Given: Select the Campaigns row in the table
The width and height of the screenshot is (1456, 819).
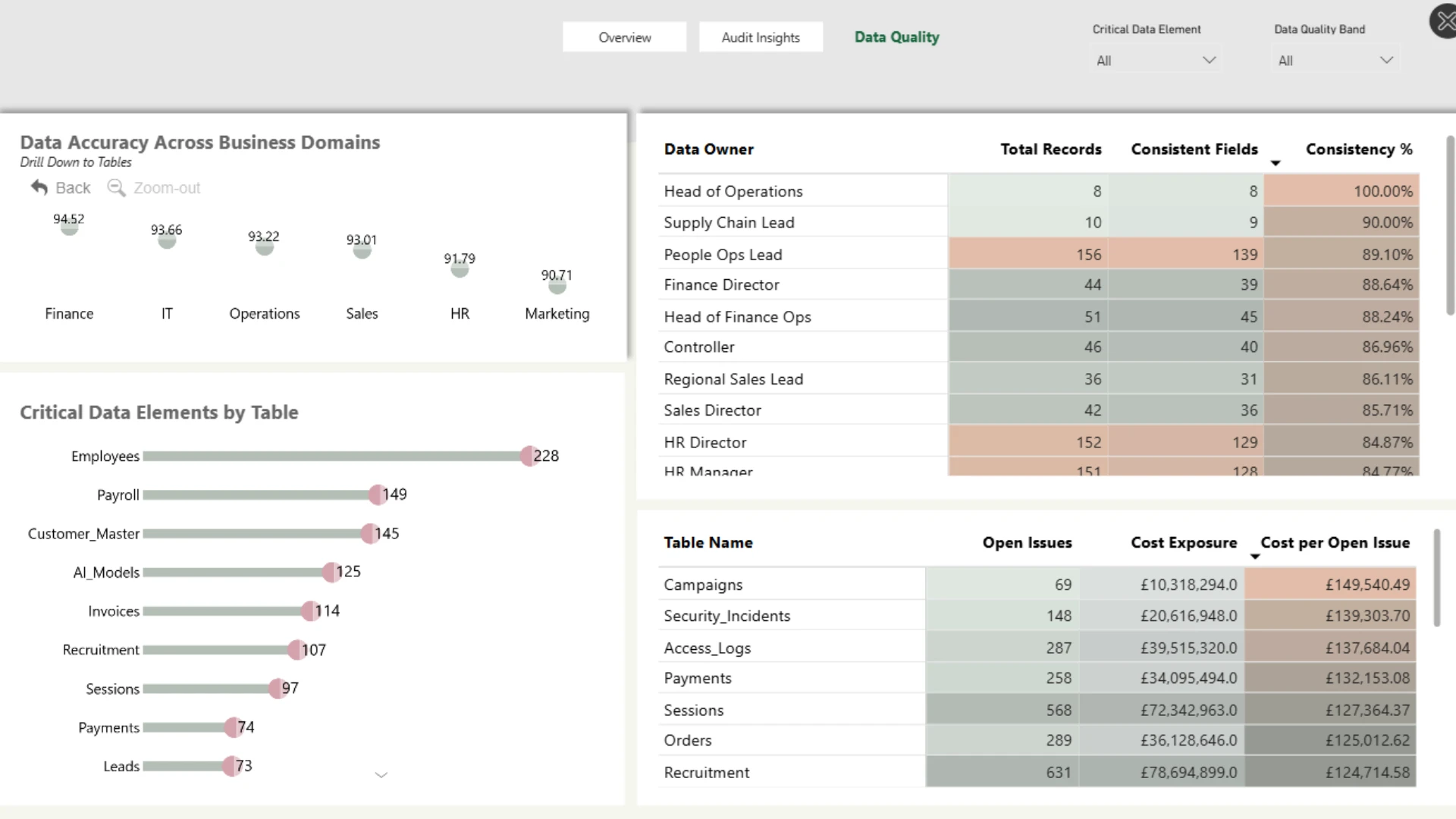Looking at the screenshot, I should click(1037, 585).
